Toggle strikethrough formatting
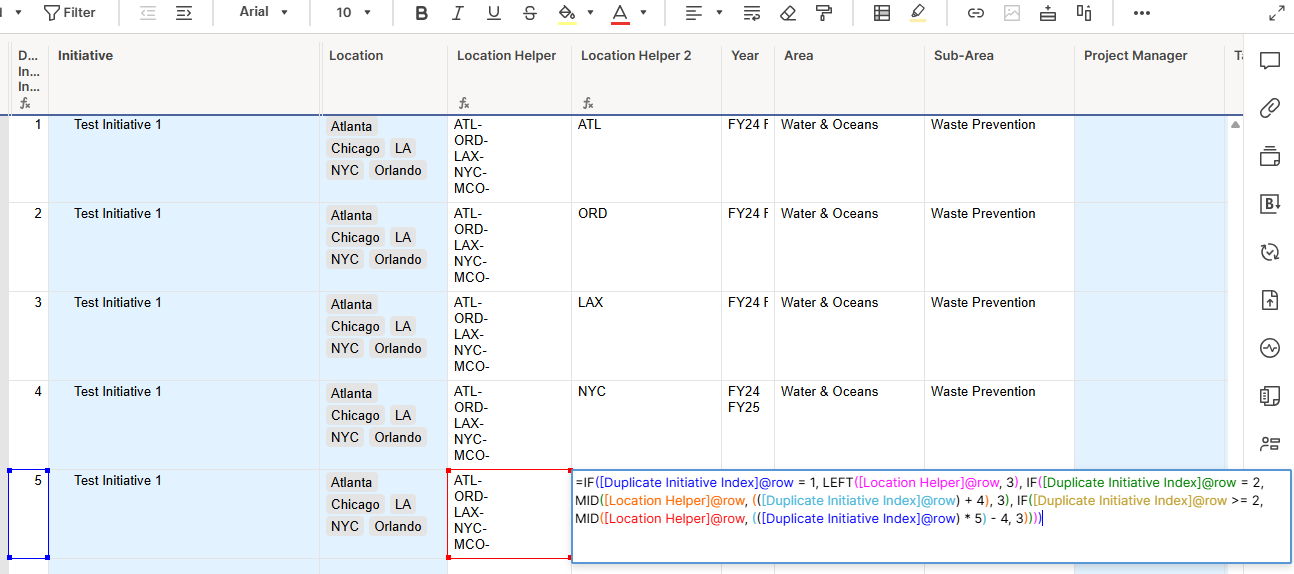The width and height of the screenshot is (1294, 574). point(529,12)
